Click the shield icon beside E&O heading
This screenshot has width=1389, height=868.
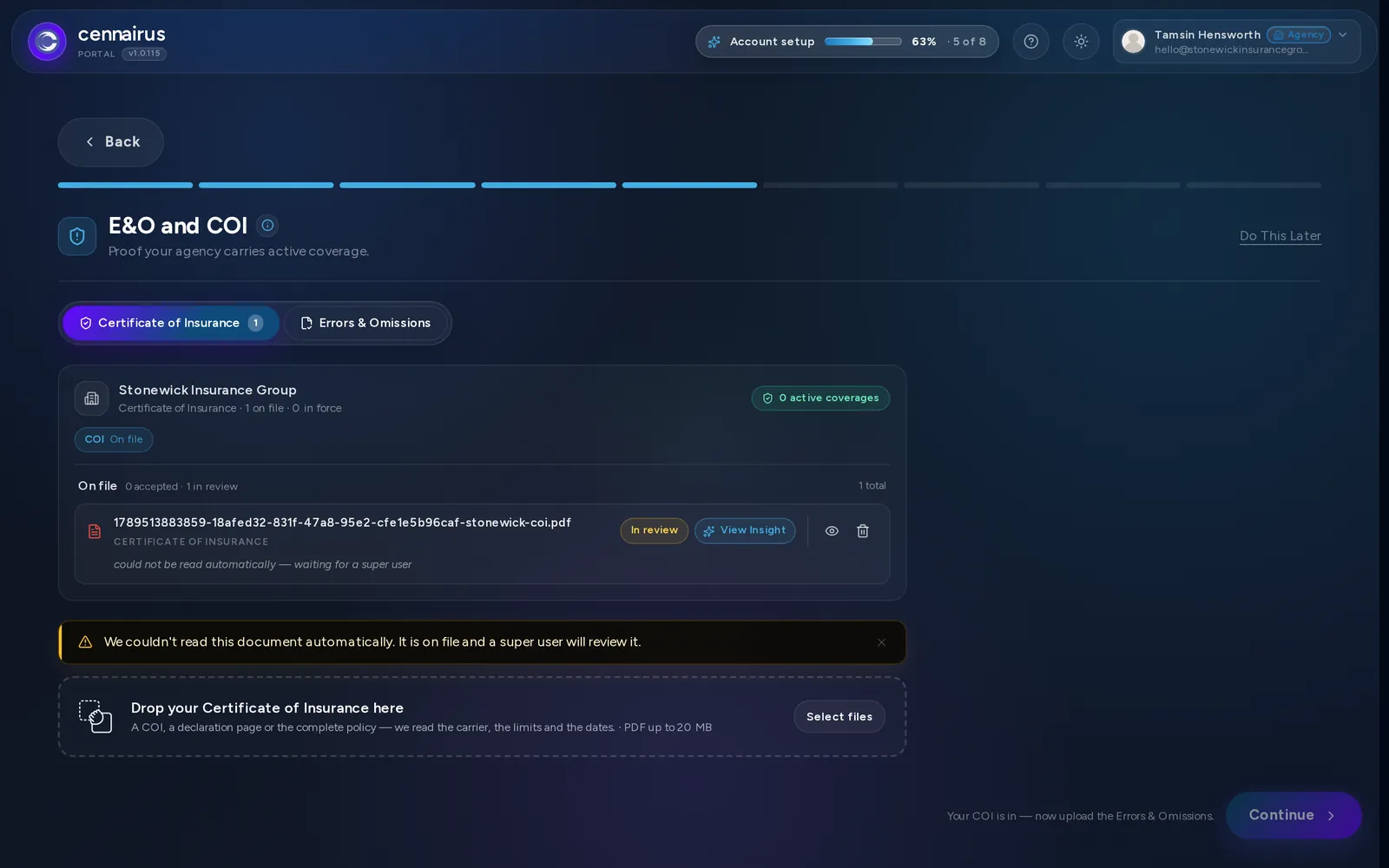pyautogui.click(x=77, y=236)
